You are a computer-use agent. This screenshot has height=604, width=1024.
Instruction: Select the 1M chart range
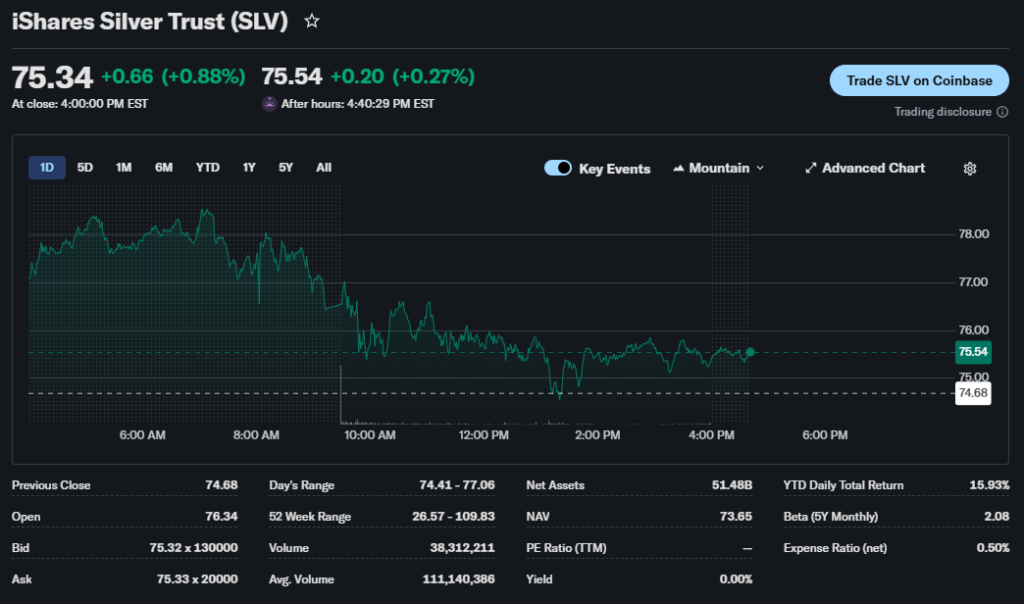(x=124, y=168)
